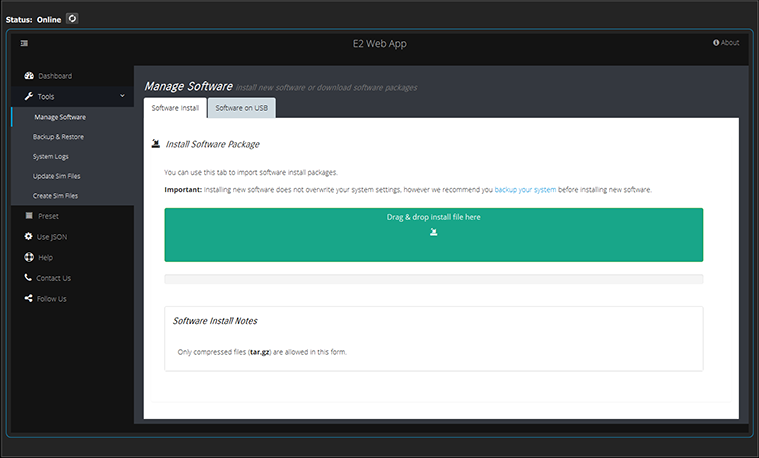Click the Install Software Package heading icon
This screenshot has height=458, width=759.
[x=156, y=143]
